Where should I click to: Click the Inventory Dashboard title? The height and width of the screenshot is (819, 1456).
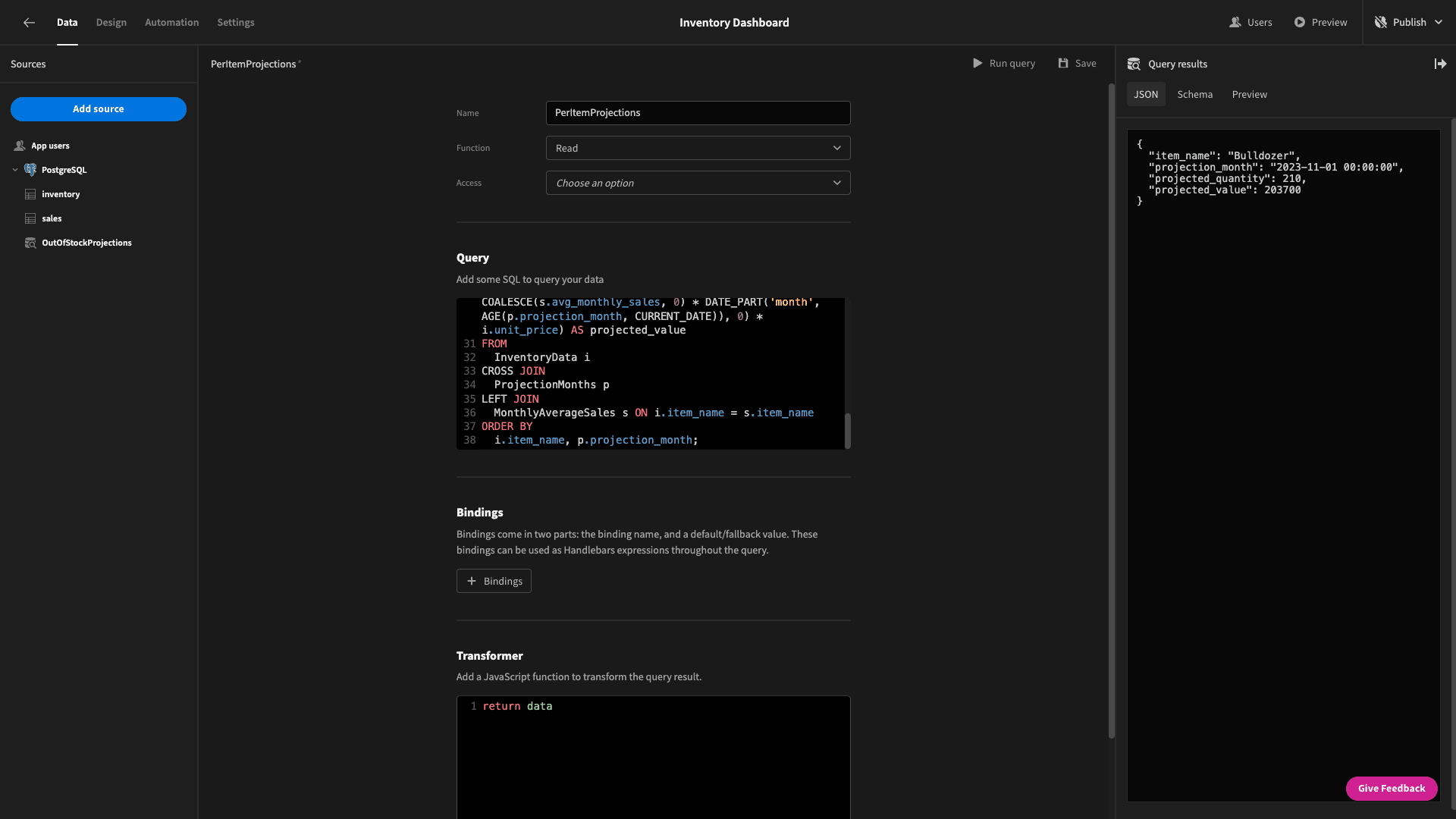734,23
